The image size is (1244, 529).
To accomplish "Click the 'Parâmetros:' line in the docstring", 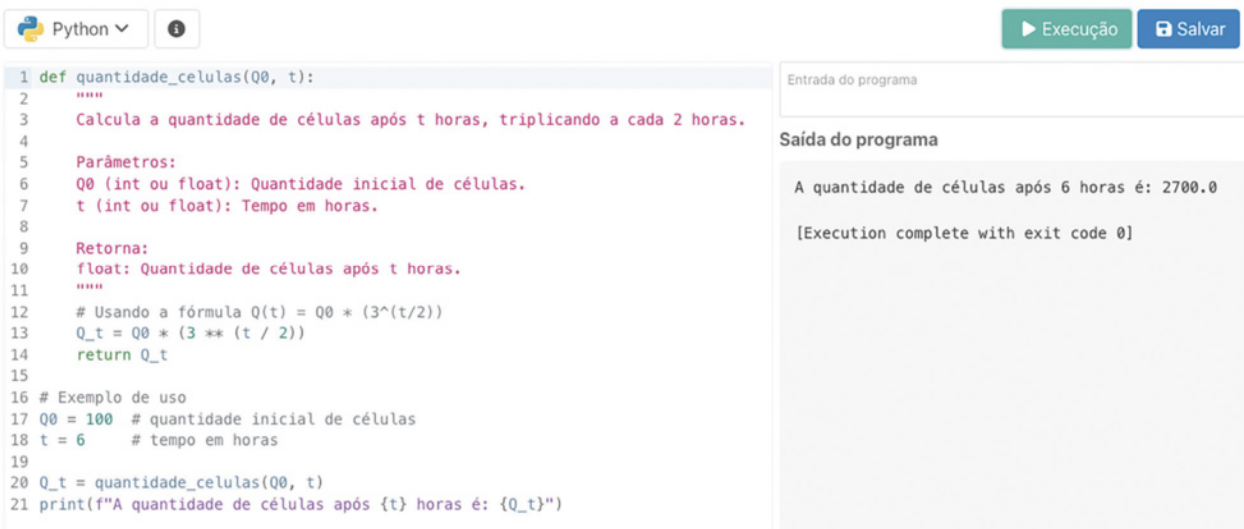I will click(x=126, y=162).
